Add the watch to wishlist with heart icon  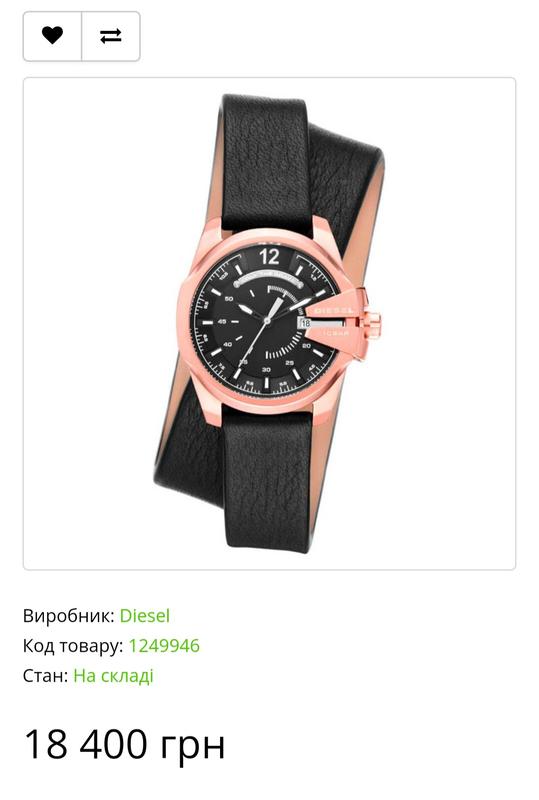click(53, 36)
